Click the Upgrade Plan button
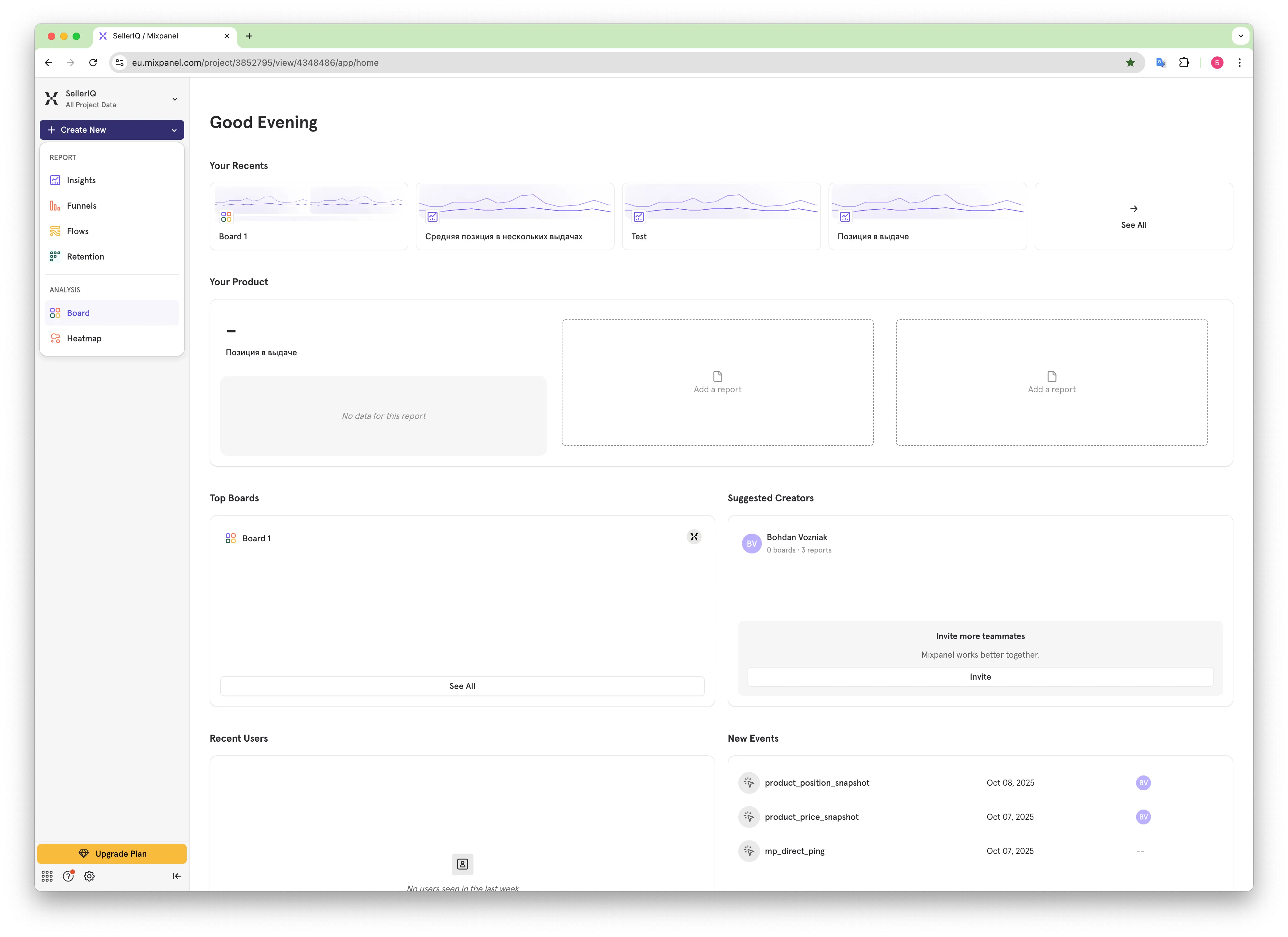Image resolution: width=1288 pixels, height=937 pixels. [112, 854]
